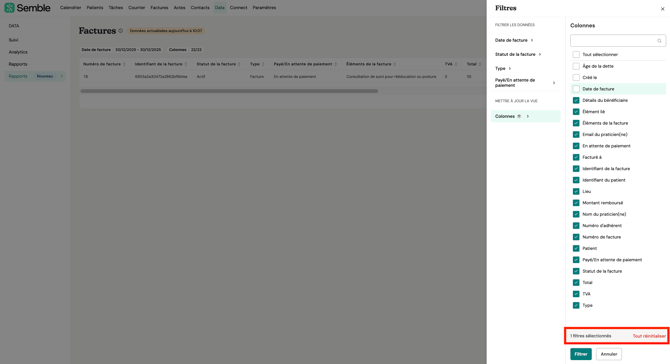
Task: Click the Colonnes 22/22 chip
Action: [x=185, y=50]
